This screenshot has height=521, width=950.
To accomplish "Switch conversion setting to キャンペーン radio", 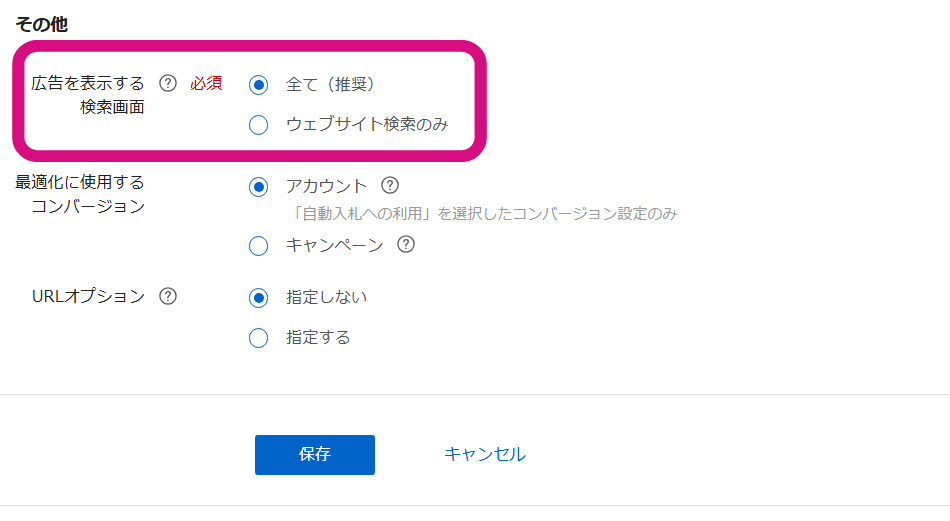I will pyautogui.click(x=259, y=246).
